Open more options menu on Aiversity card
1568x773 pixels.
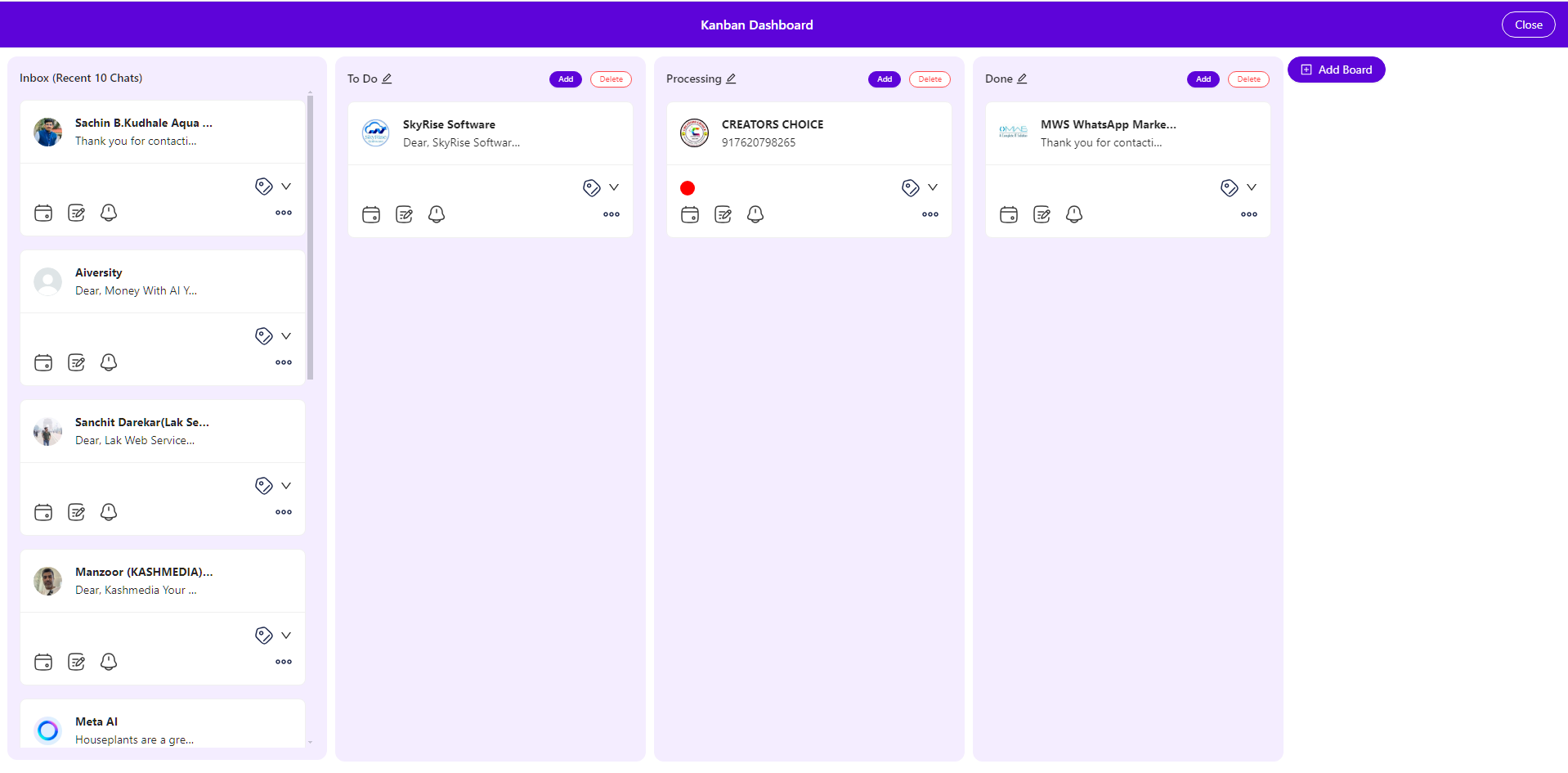tap(284, 363)
